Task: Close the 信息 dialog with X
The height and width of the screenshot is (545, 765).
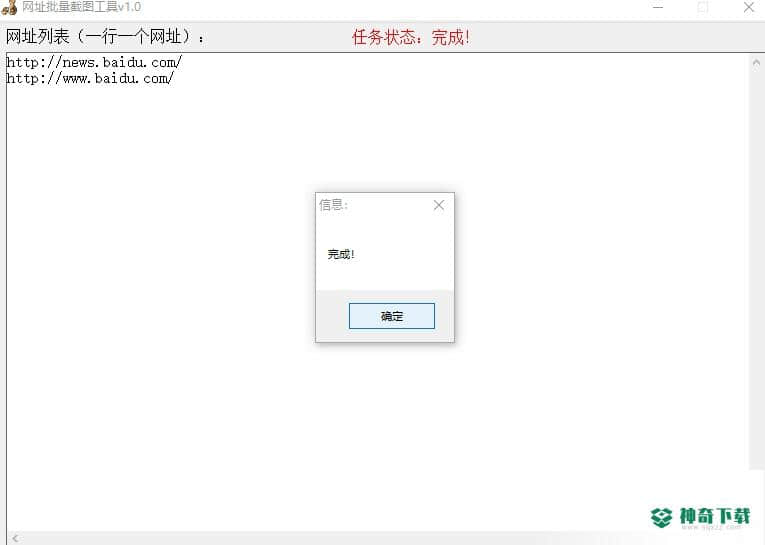Action: click(439, 205)
